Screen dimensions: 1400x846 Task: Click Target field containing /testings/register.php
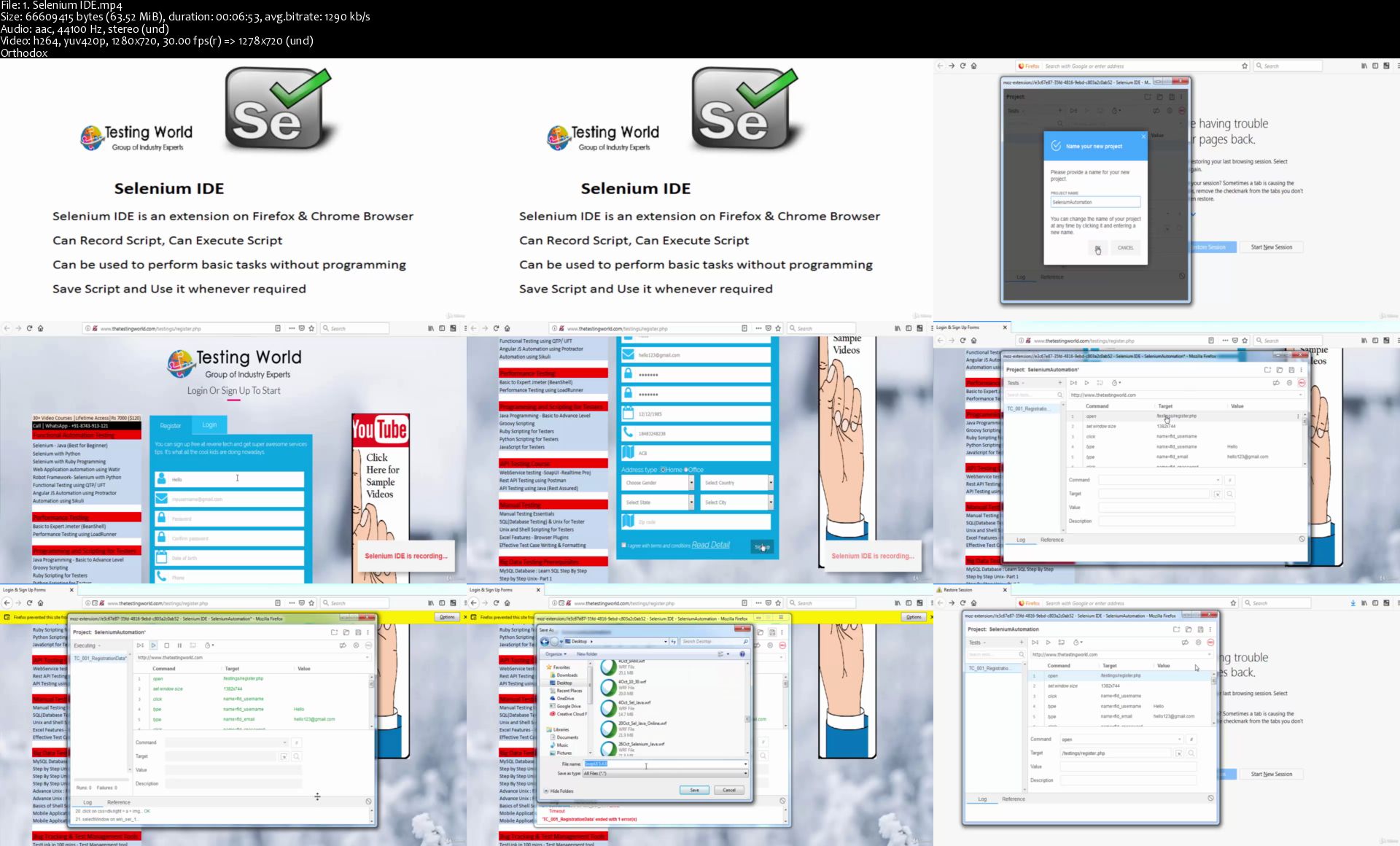(x=1116, y=753)
